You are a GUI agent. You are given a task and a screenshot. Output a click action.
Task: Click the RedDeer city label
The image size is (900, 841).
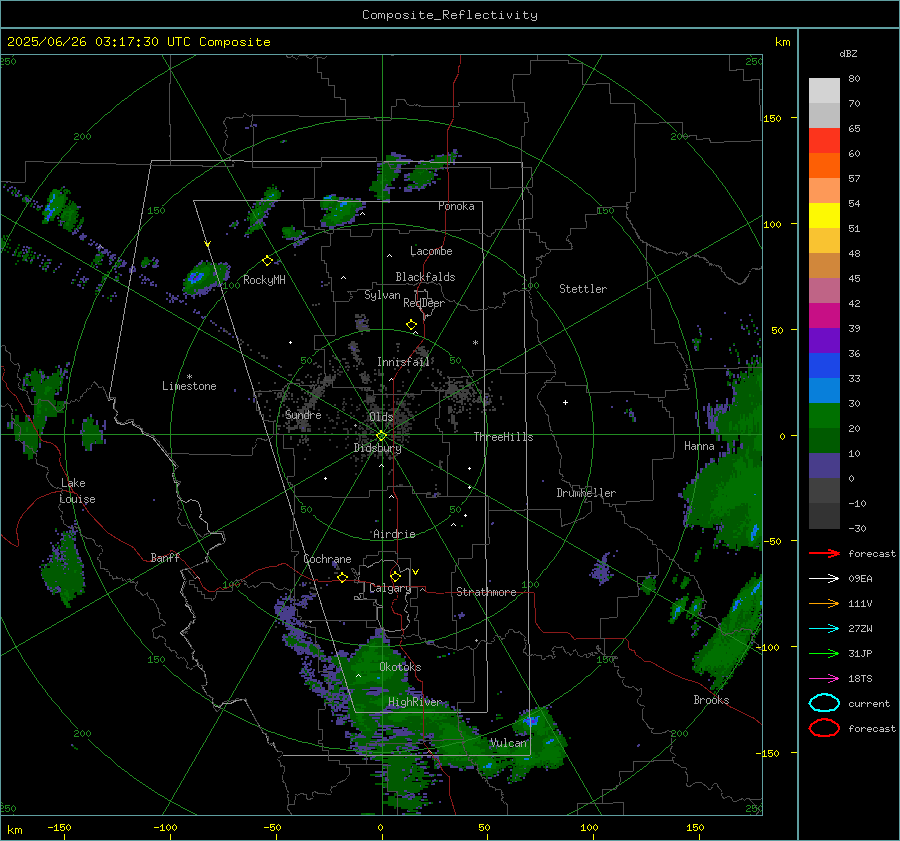point(424,303)
